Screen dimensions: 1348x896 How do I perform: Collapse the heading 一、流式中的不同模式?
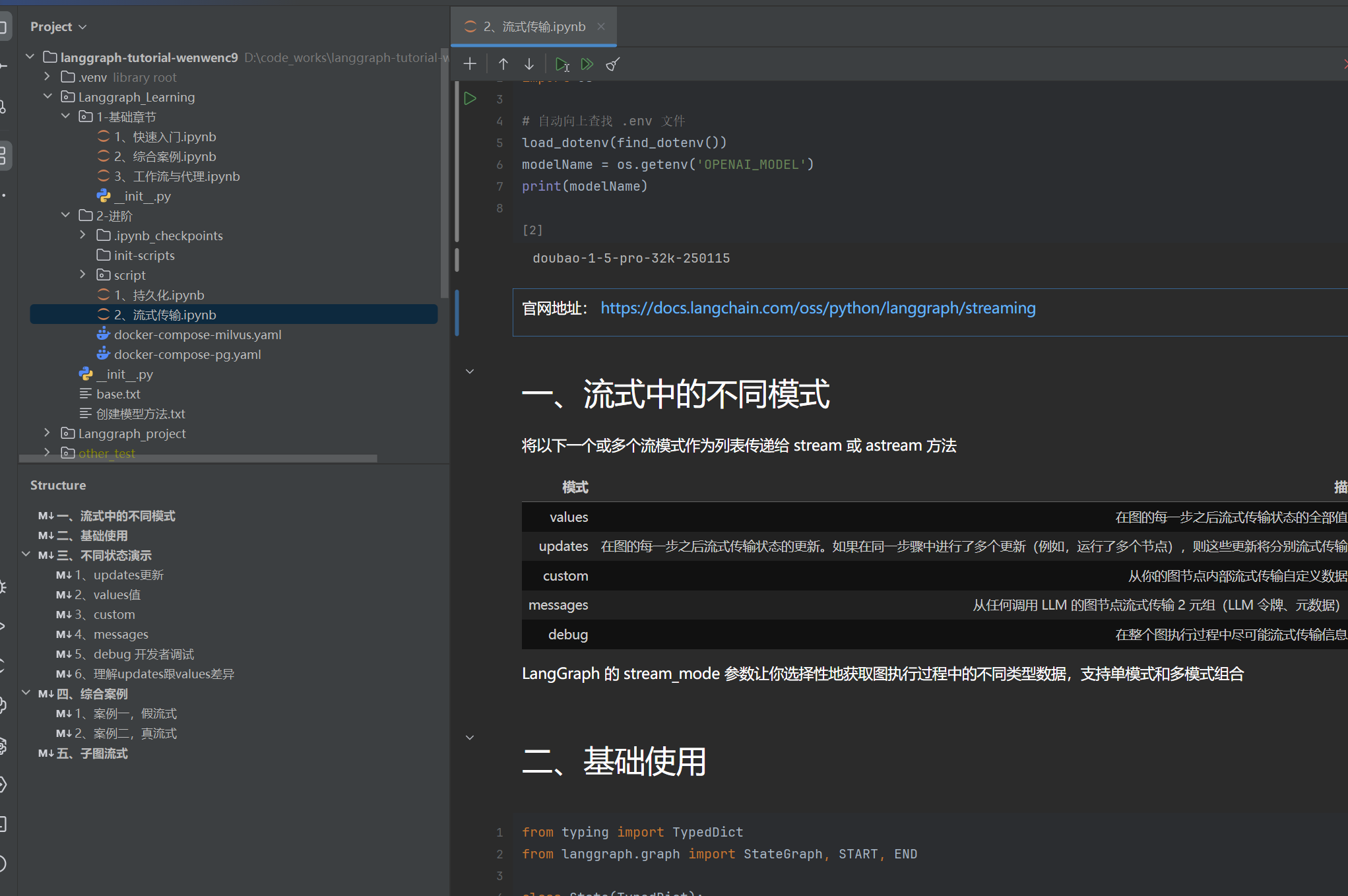pyautogui.click(x=470, y=371)
